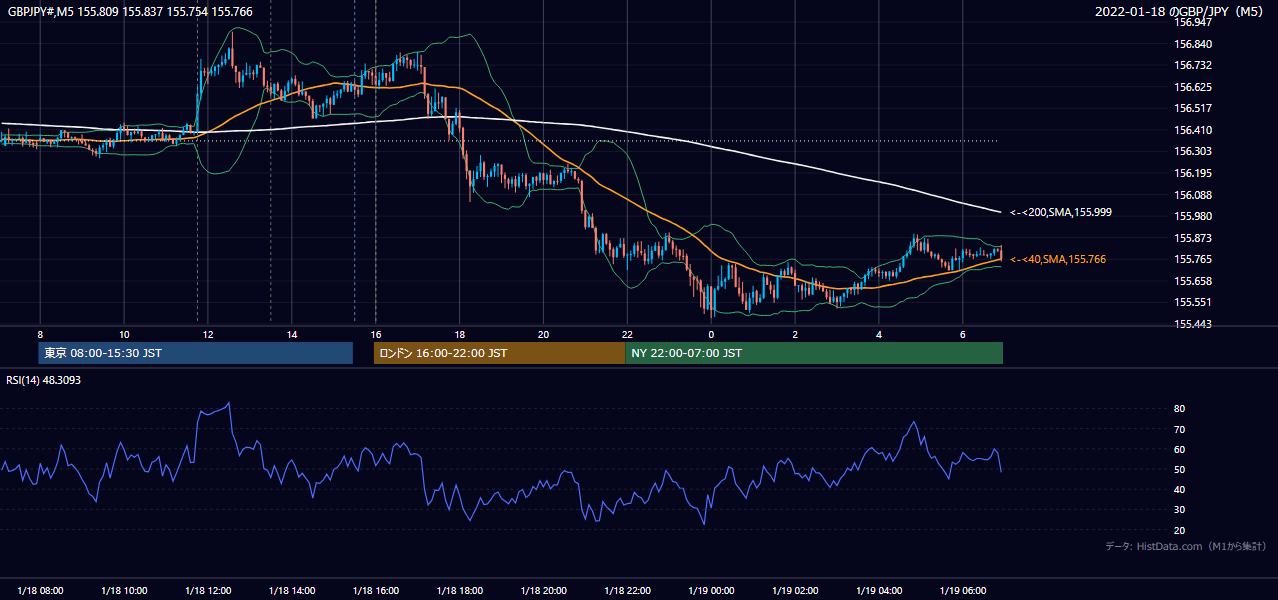Viewport: 1278px width, 600px height.
Task: Click bottom time label 1/19 06:00
Action: [963, 590]
